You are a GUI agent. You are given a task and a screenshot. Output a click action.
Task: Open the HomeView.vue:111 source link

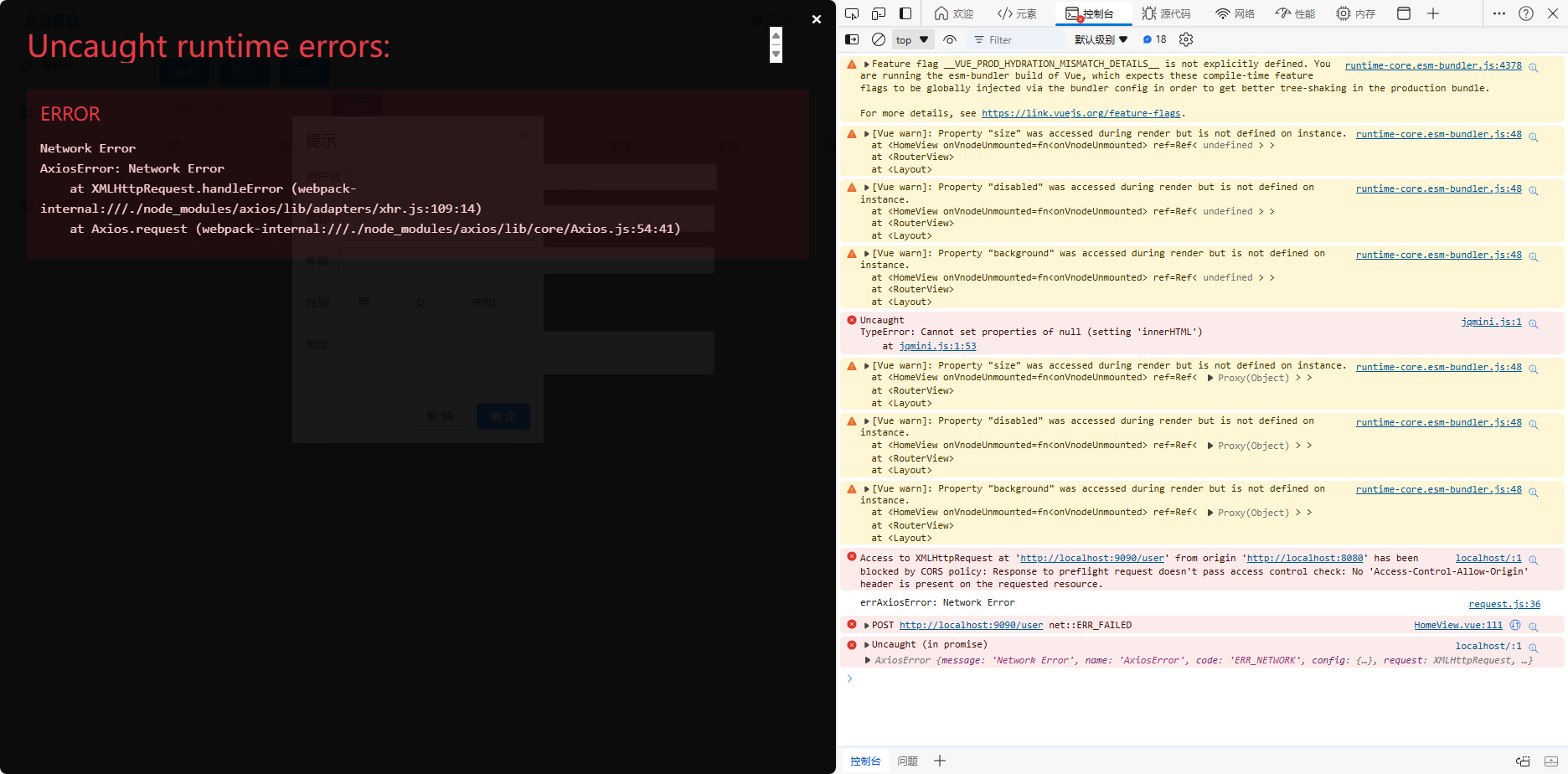pyautogui.click(x=1458, y=625)
